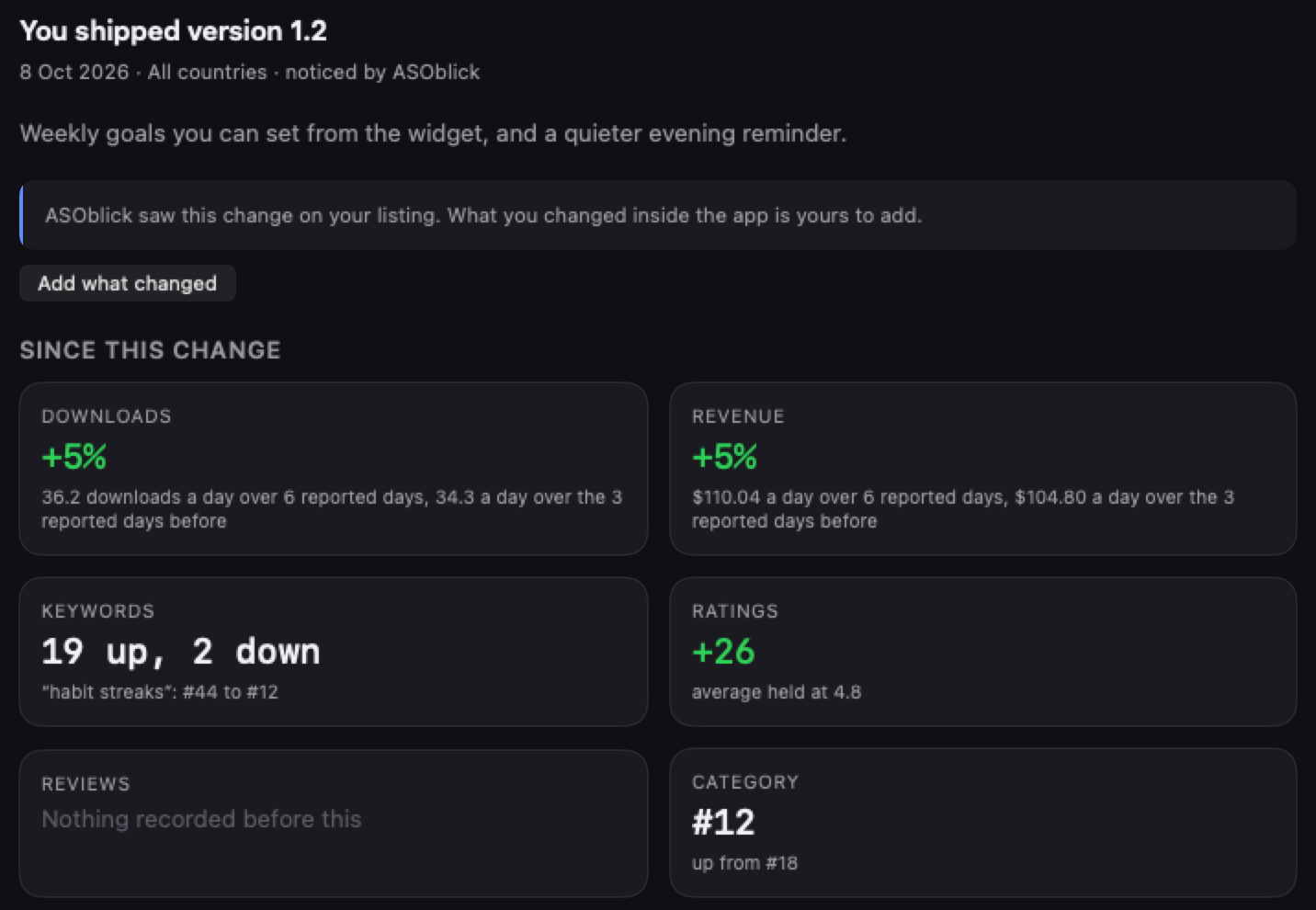This screenshot has height=910, width=1316.
Task: Click the up from #18 text
Action: coord(745,863)
